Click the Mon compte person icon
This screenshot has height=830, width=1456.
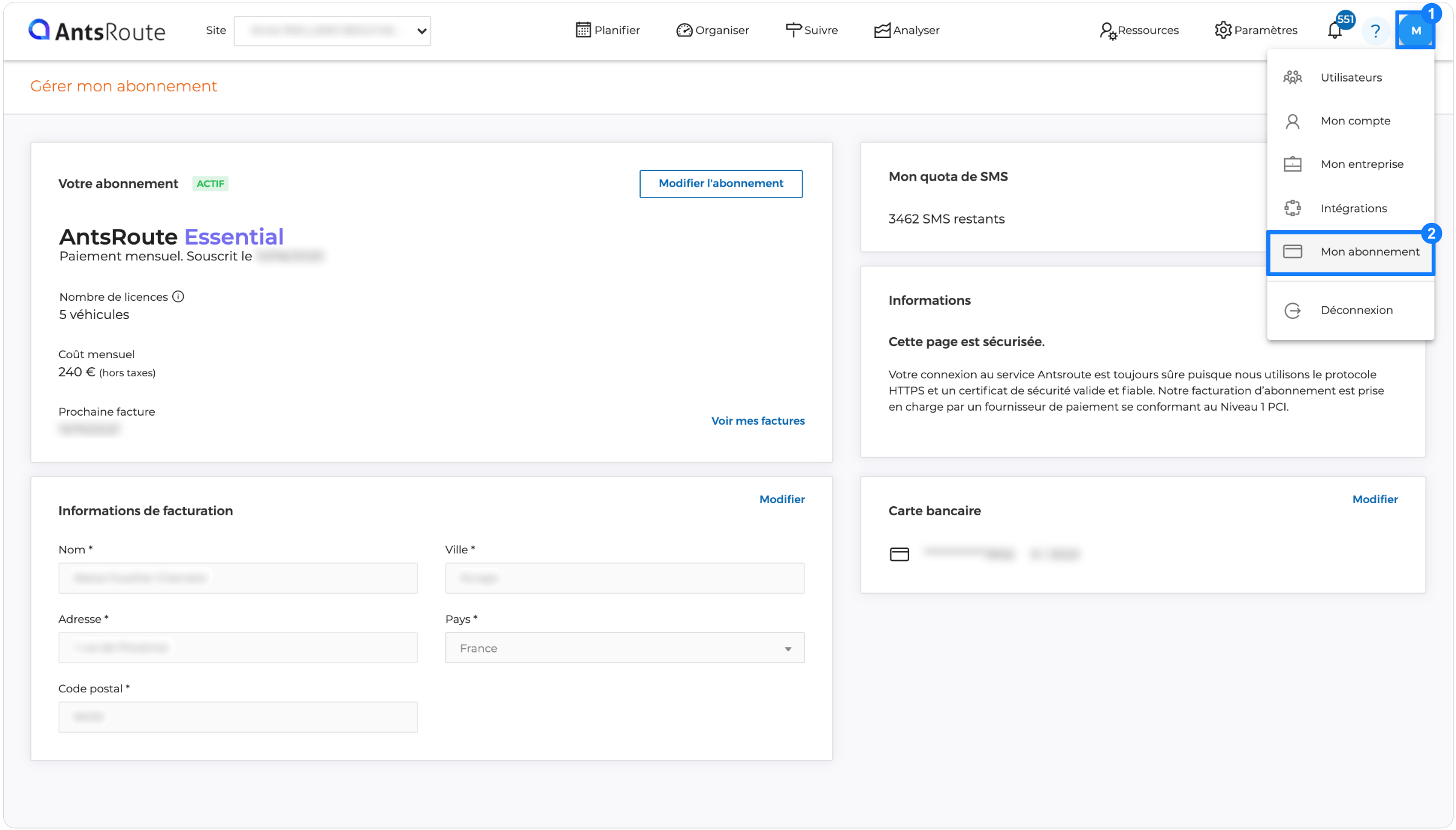1292,121
